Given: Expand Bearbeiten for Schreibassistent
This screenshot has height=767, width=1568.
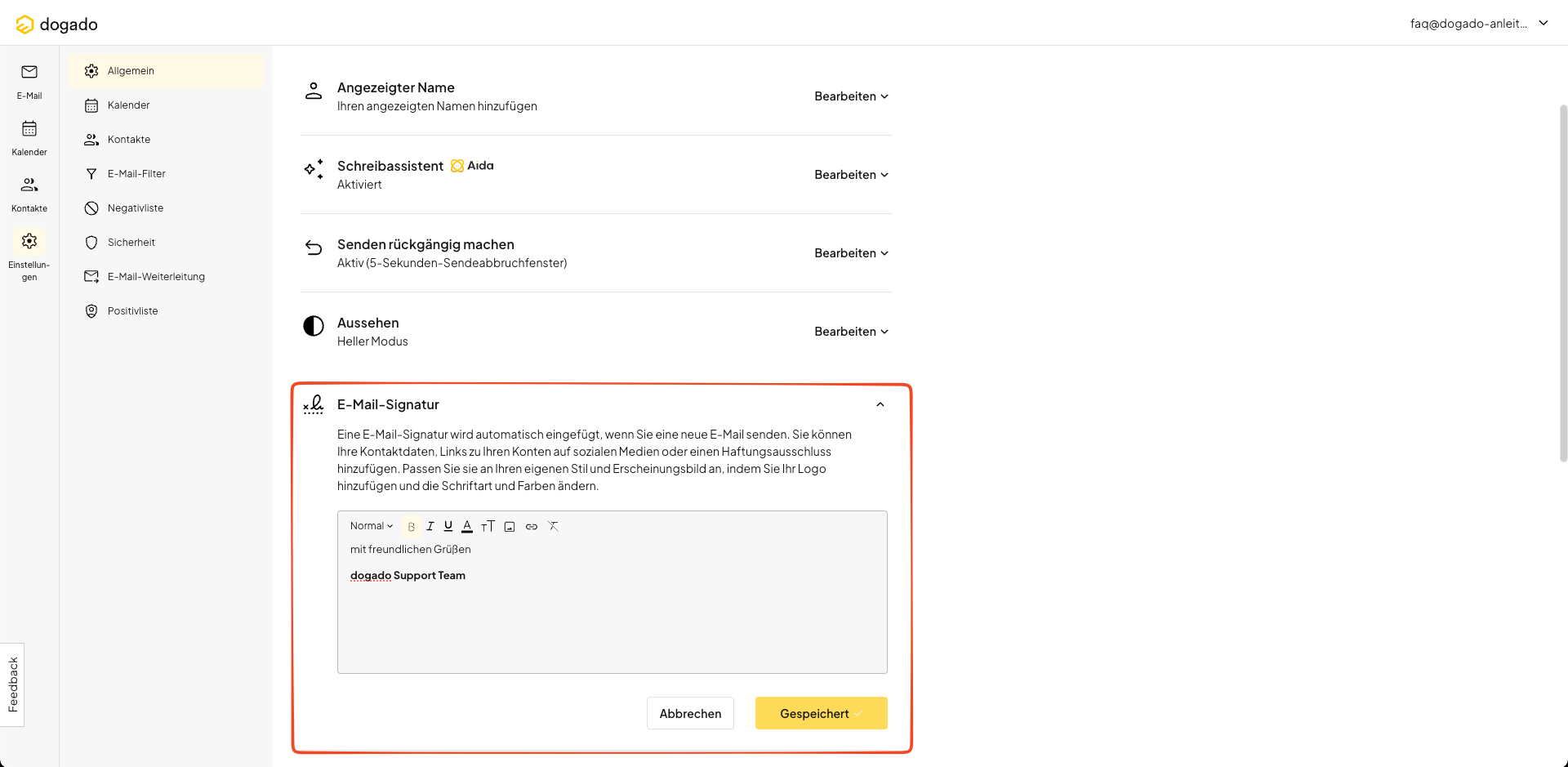Looking at the screenshot, I should [x=851, y=175].
